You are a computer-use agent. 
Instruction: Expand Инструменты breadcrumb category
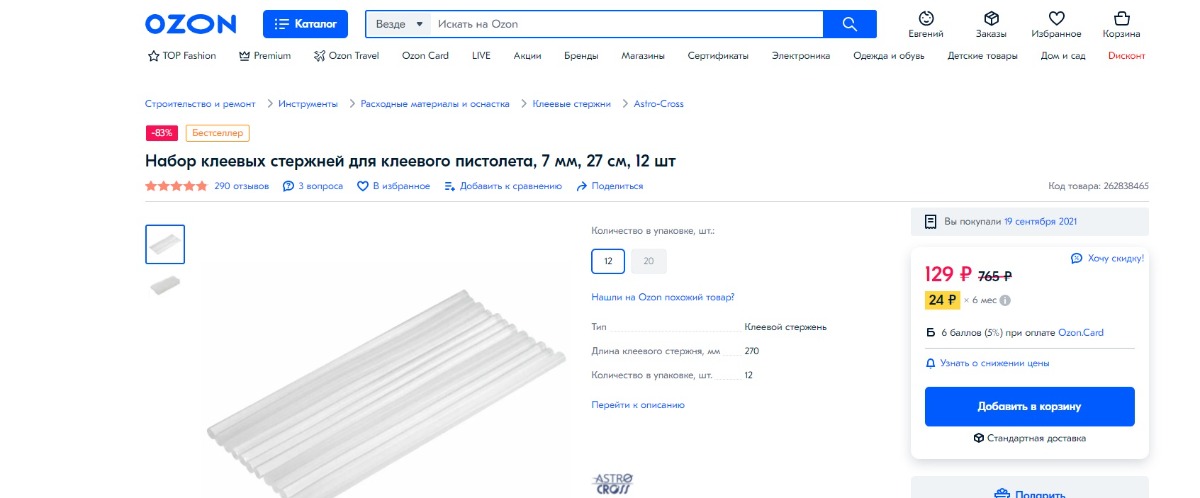[308, 104]
